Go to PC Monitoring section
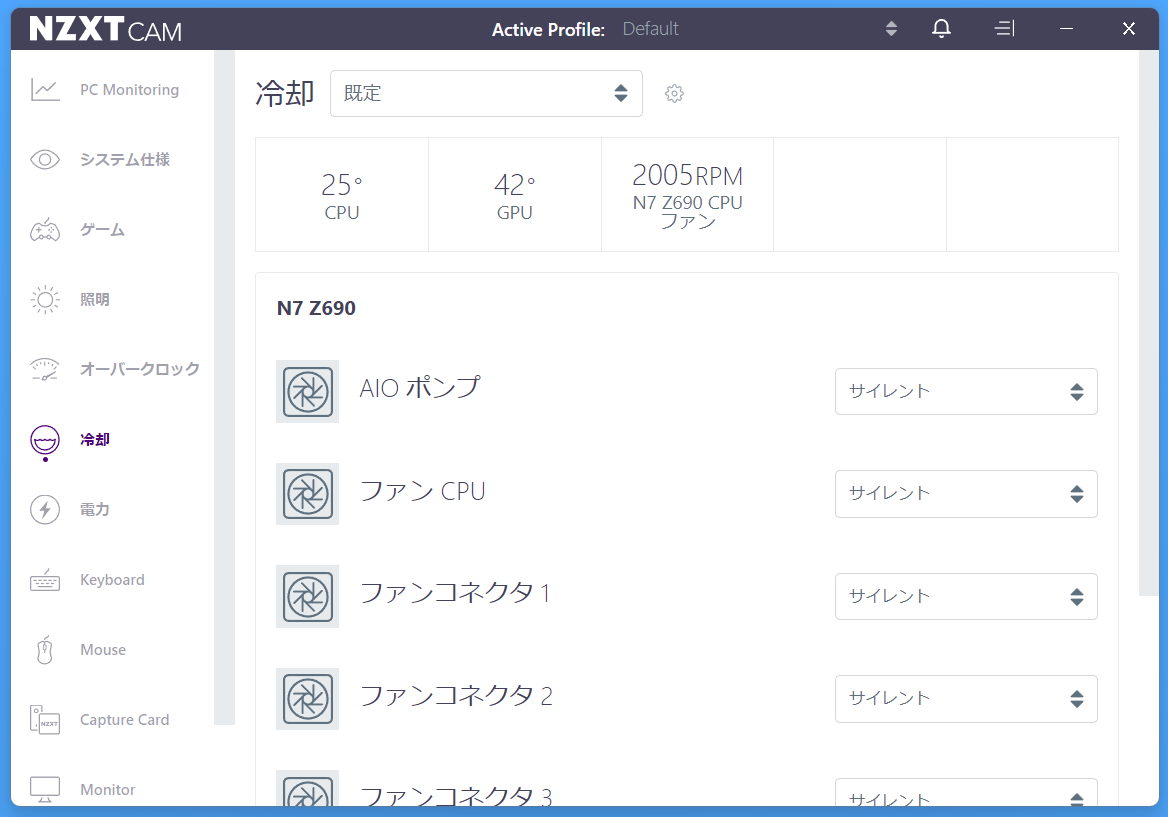Viewport: 1168px width, 817px height. [130, 89]
